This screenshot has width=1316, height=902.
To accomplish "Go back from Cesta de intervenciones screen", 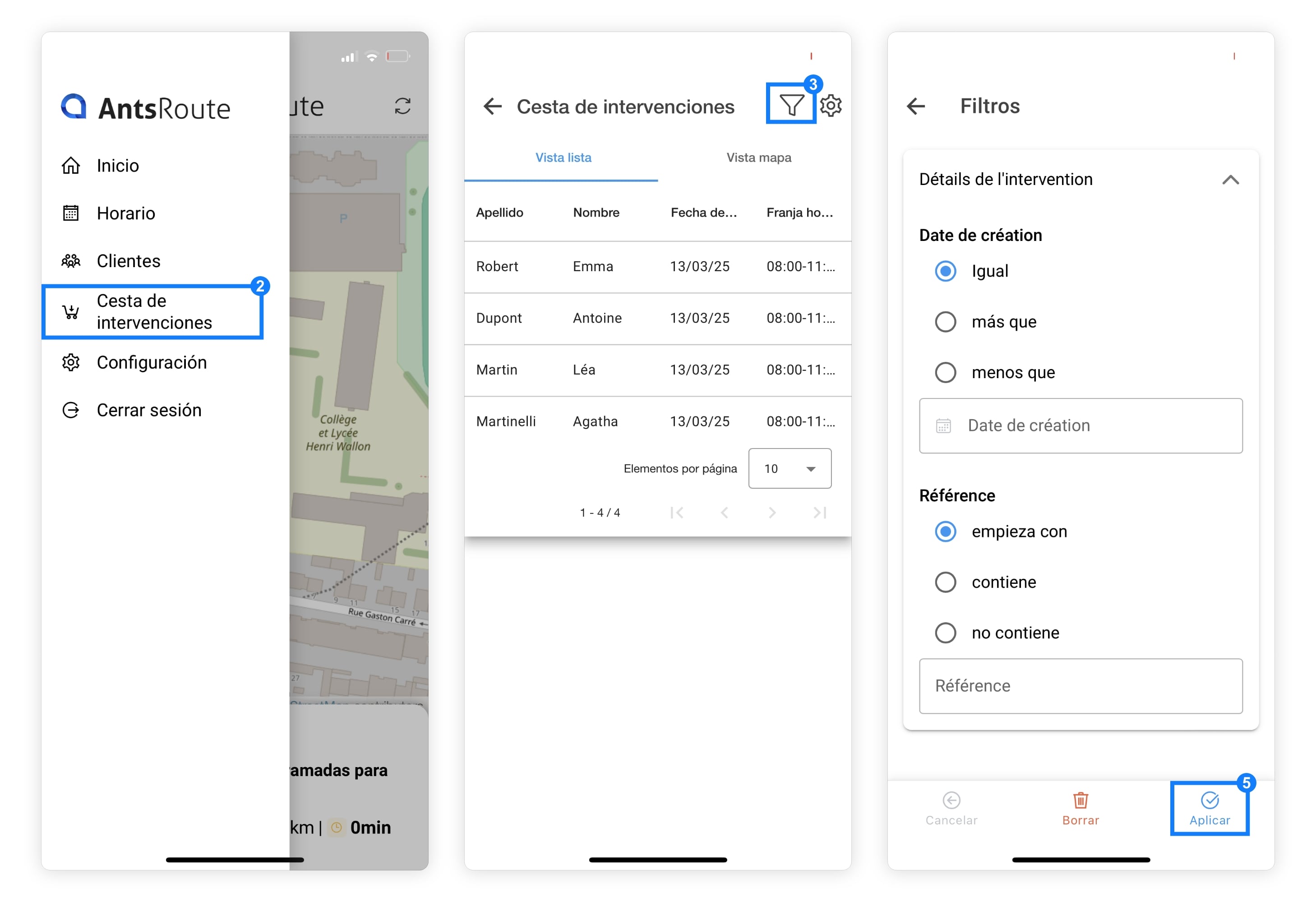I will coord(493,106).
